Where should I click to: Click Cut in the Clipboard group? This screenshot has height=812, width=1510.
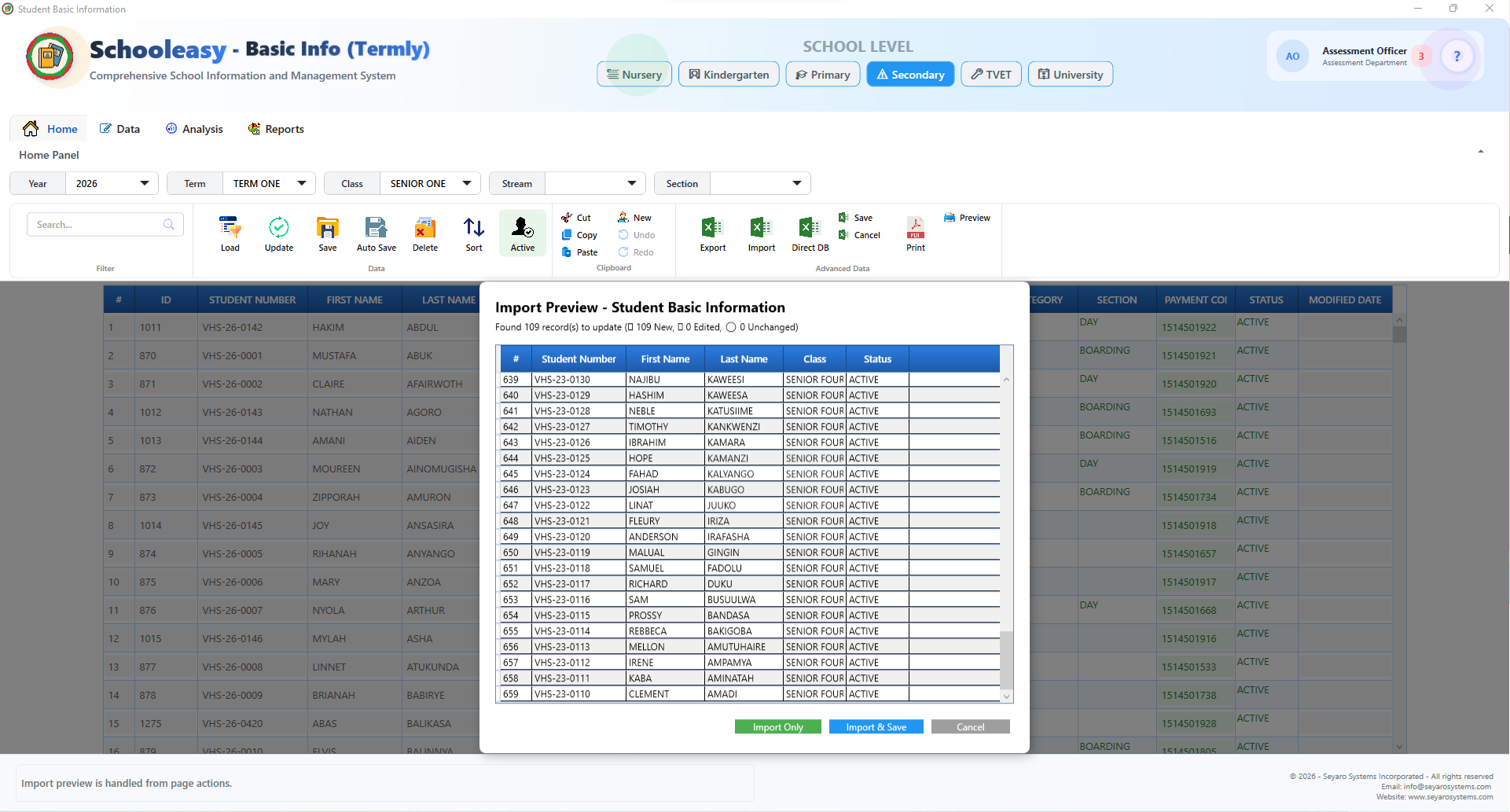tap(576, 218)
